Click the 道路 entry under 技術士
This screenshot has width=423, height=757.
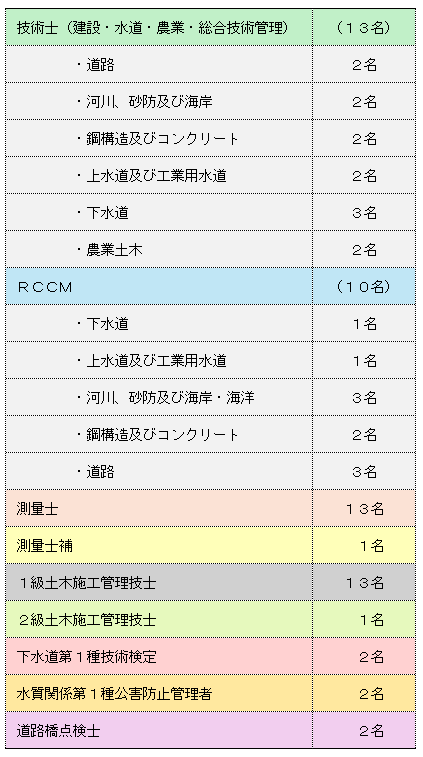(96, 65)
